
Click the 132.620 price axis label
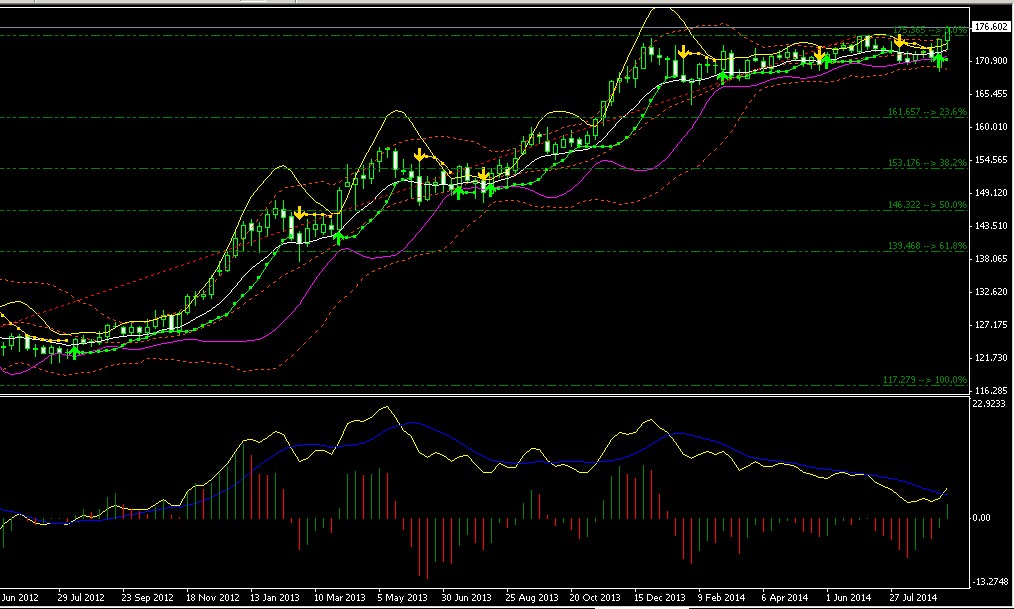(991, 292)
